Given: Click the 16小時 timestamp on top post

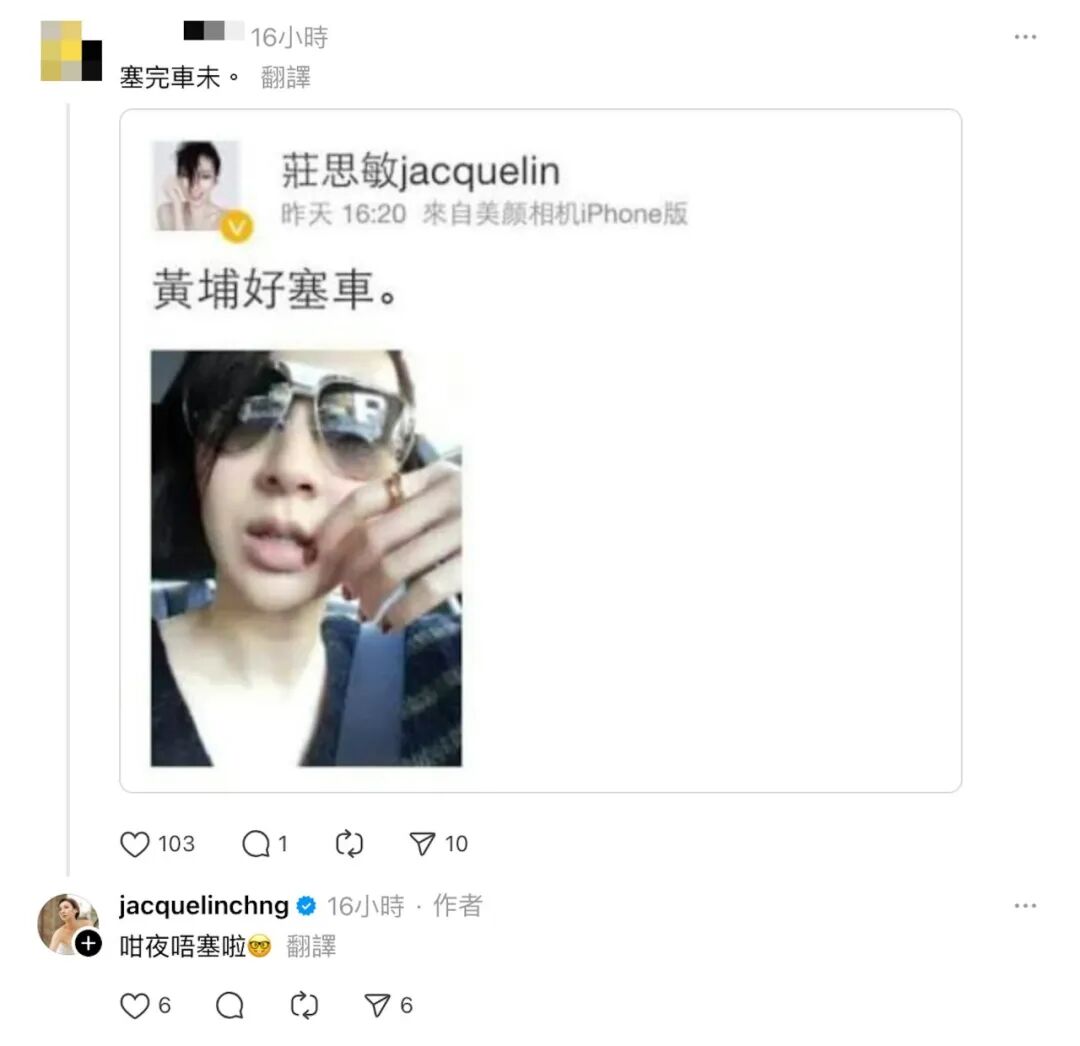Looking at the screenshot, I should tap(289, 37).
